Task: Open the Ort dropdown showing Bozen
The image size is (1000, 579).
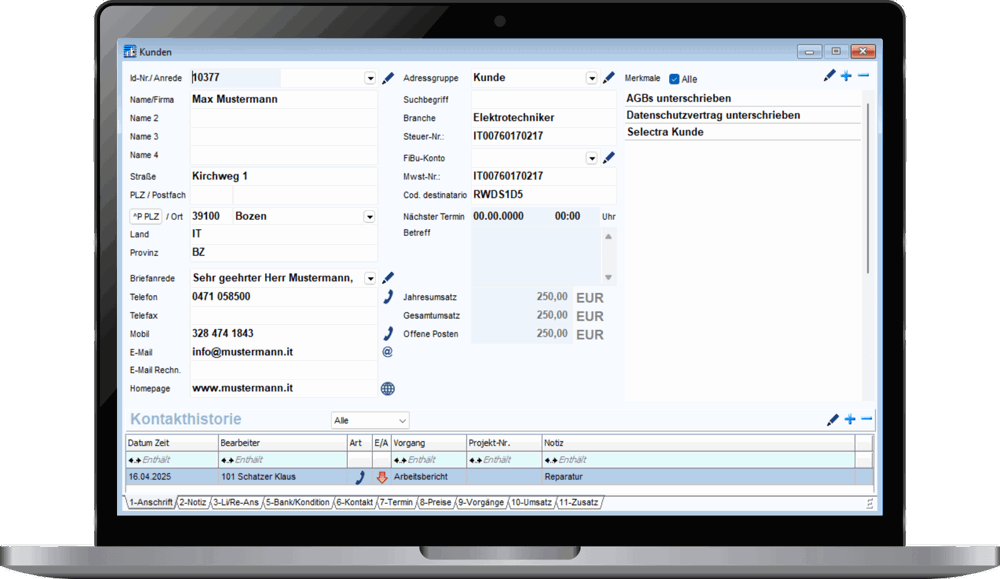Action: 369,216
